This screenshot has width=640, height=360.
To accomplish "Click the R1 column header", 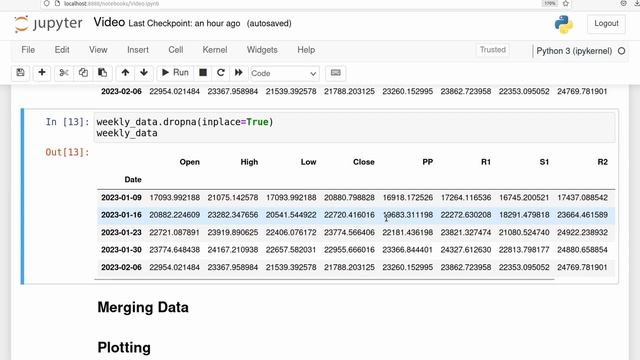I will click(486, 162).
